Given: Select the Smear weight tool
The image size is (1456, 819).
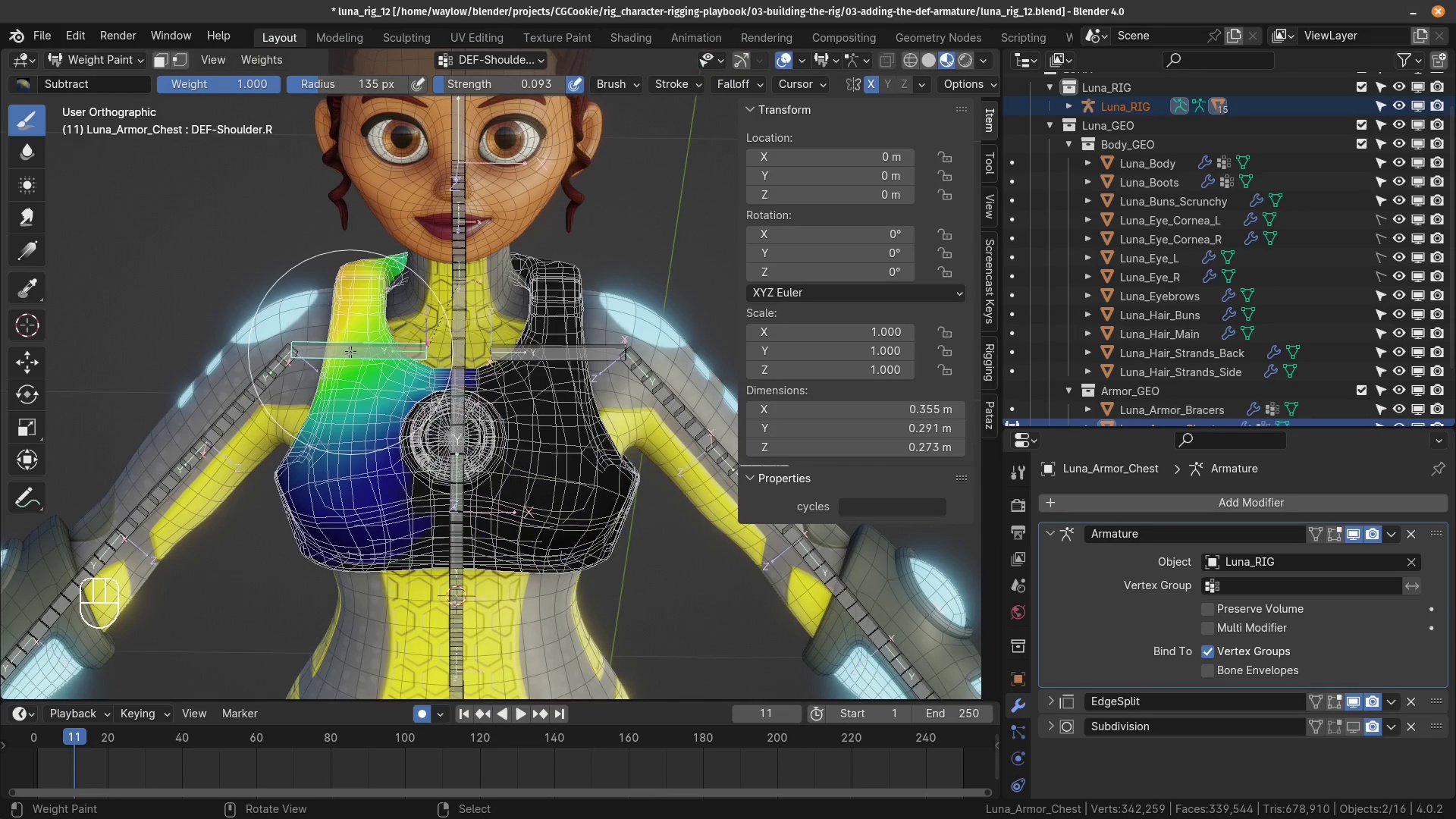Looking at the screenshot, I should tap(27, 218).
